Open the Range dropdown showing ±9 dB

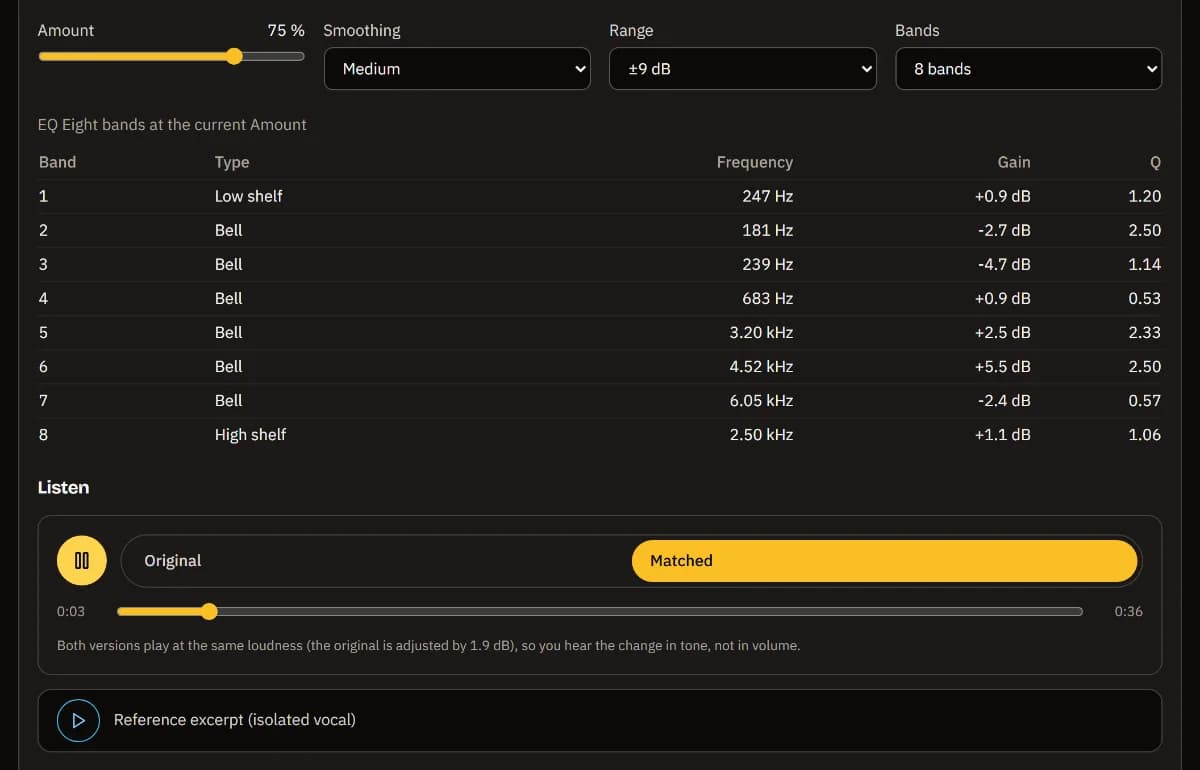click(x=743, y=69)
